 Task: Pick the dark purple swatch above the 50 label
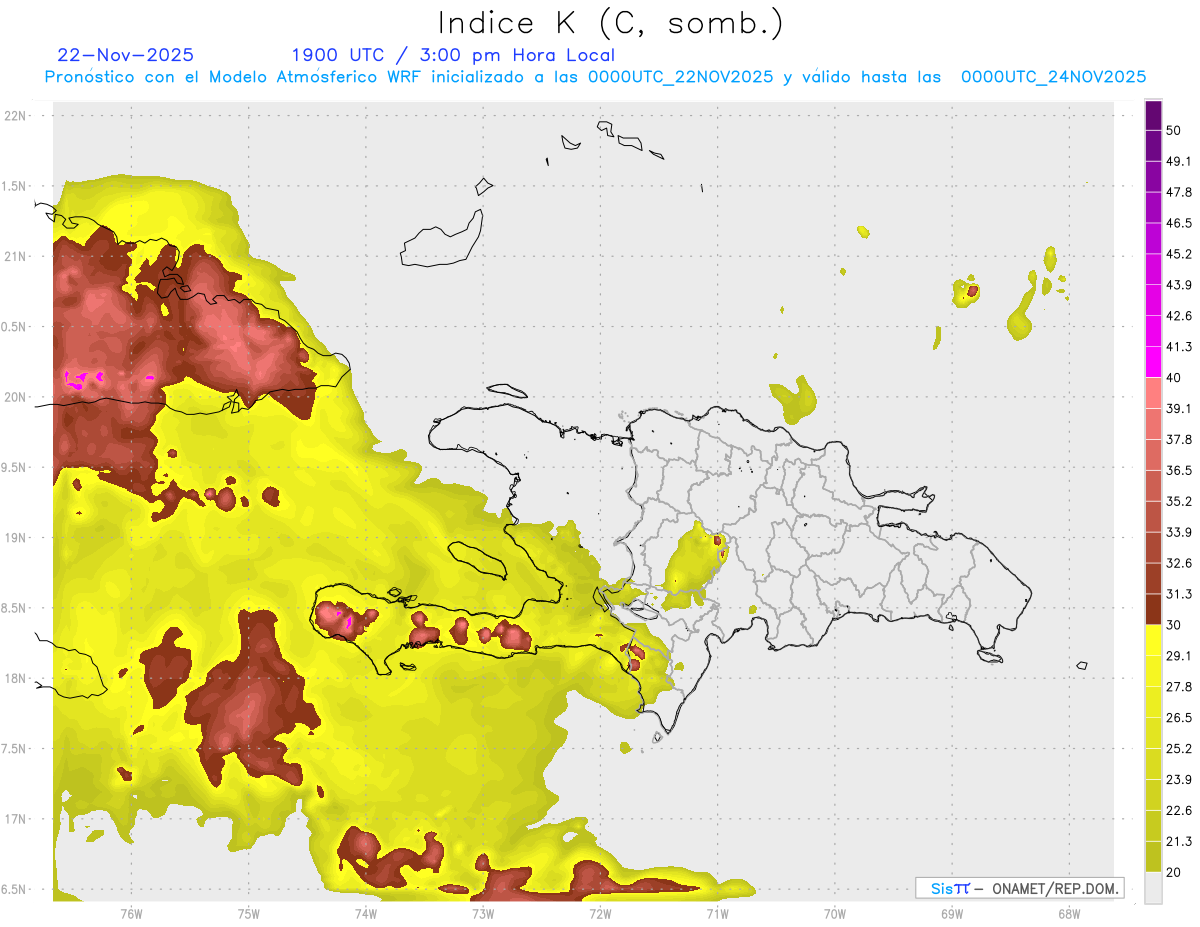(x=1154, y=113)
